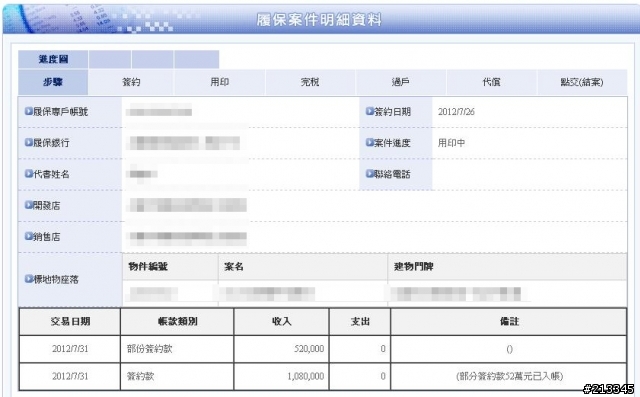Click the third progress bar segment after 進度圖
The image size is (640, 397).
197,60
